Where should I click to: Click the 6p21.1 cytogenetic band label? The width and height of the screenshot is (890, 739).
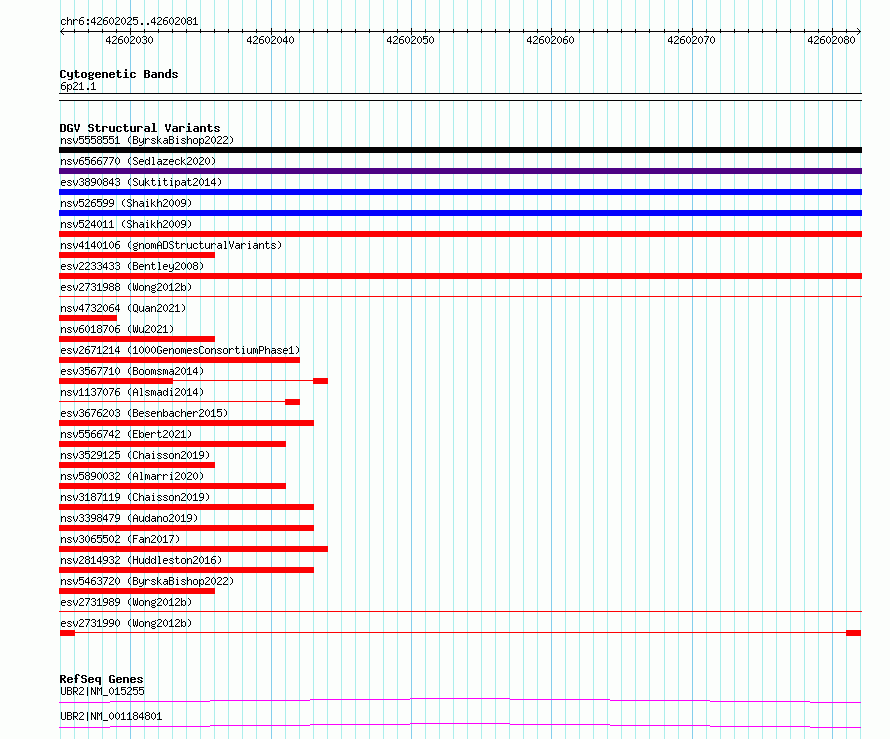pos(78,86)
